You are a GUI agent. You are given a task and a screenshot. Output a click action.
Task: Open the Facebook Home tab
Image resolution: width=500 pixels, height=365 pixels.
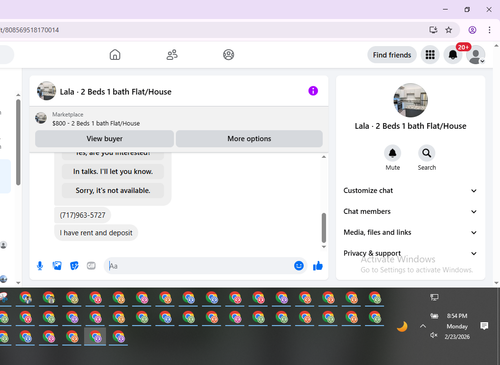(115, 55)
